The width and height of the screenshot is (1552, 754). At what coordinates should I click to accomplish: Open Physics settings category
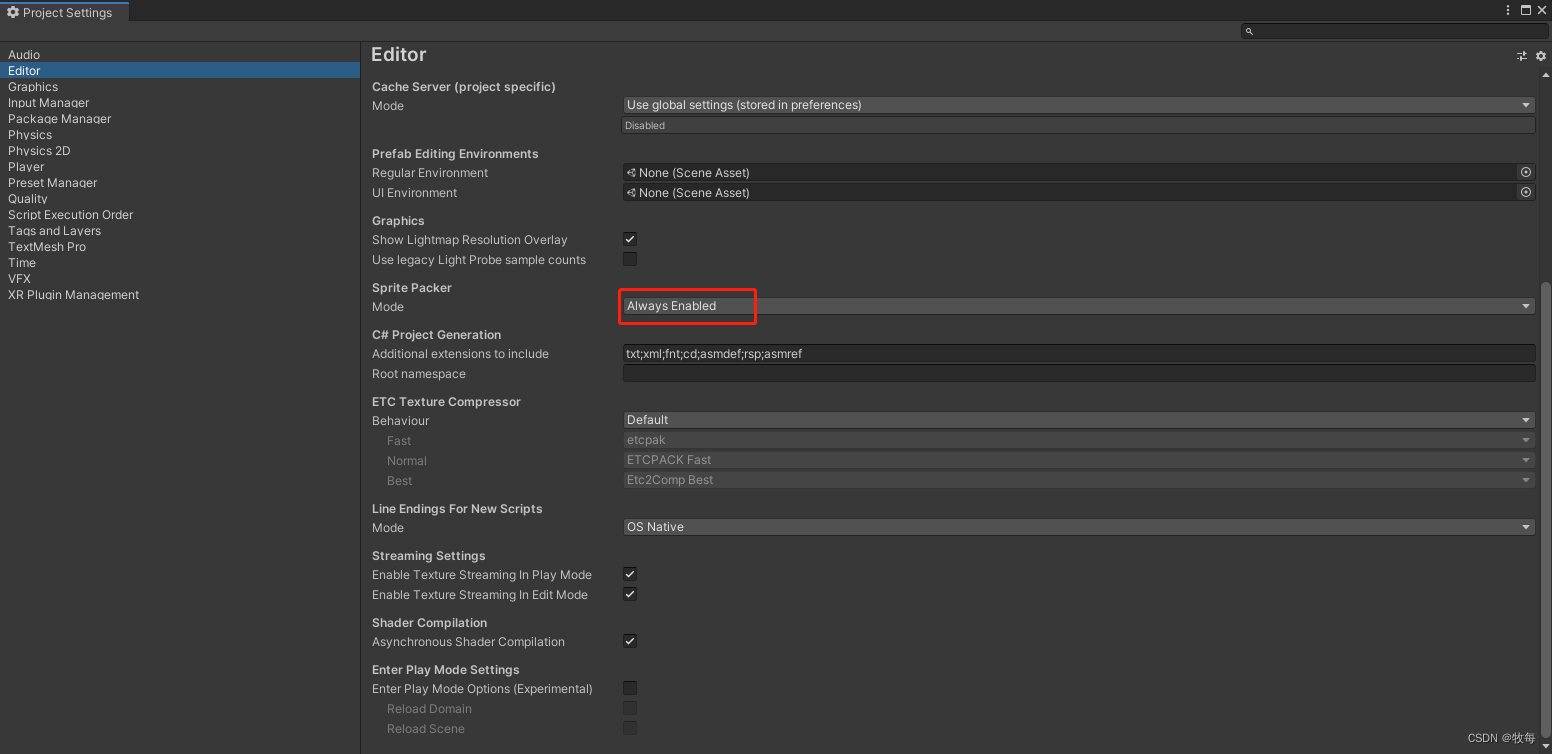click(30, 135)
